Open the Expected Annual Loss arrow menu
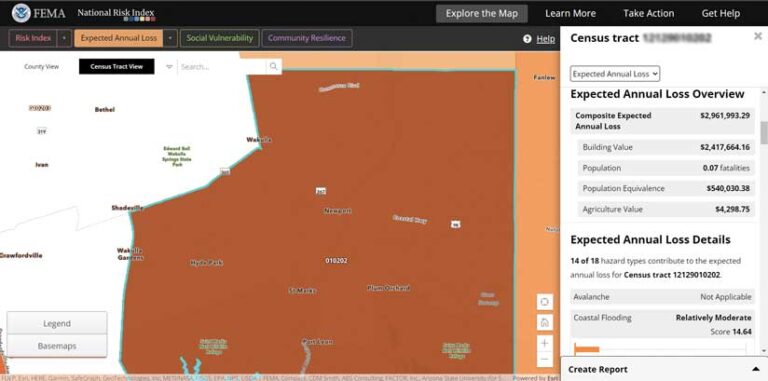Viewport: 768px width, 381px height. (170, 38)
